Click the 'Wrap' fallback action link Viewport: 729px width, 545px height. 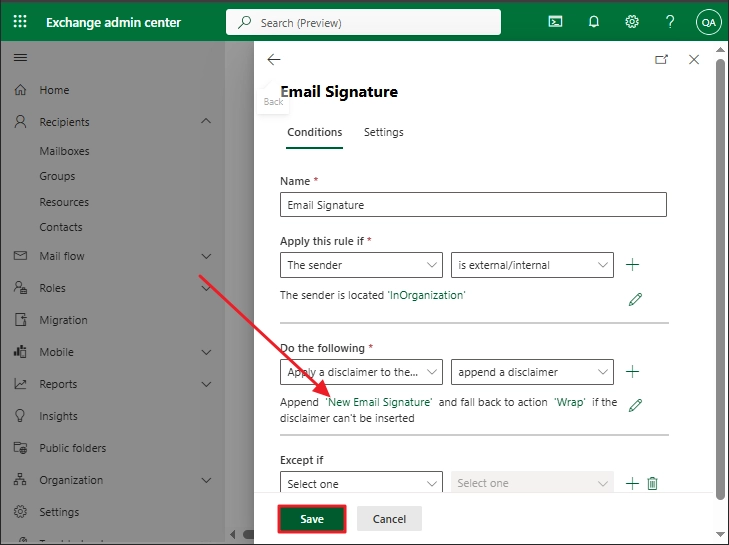(570, 402)
